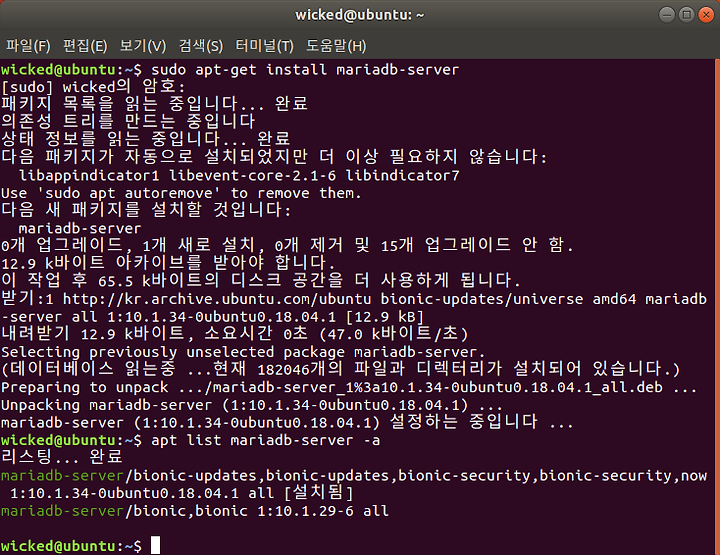This screenshot has width=720, height=555.
Task: Open the 도움말(H) menu
Action: 336,46
